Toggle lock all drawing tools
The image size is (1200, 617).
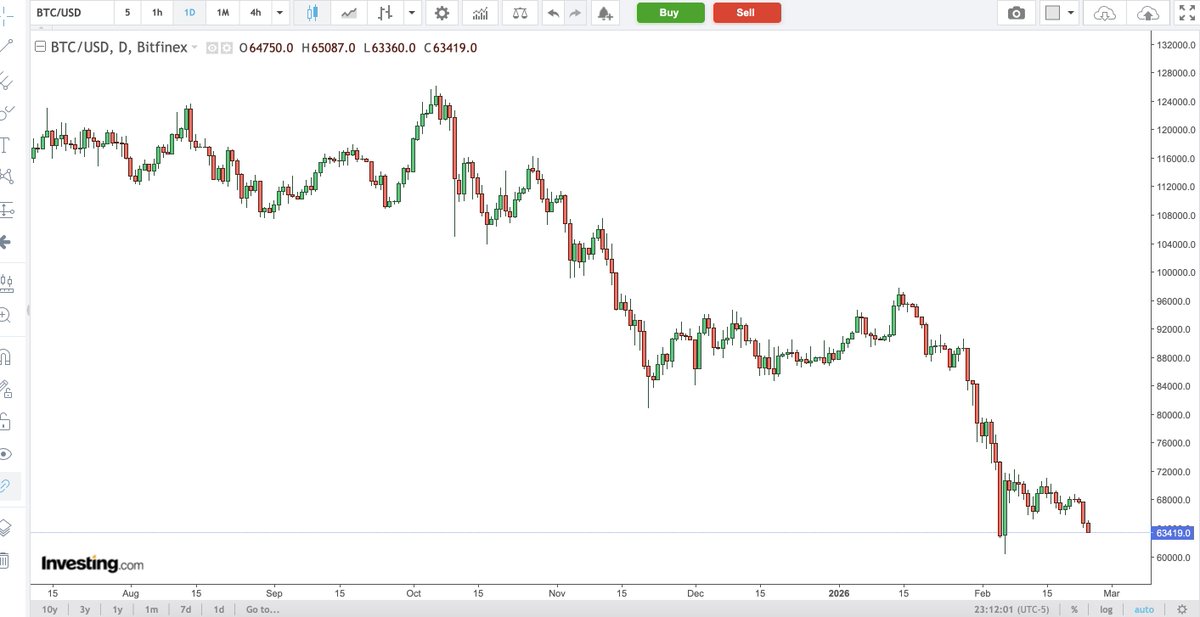[x=6, y=420]
